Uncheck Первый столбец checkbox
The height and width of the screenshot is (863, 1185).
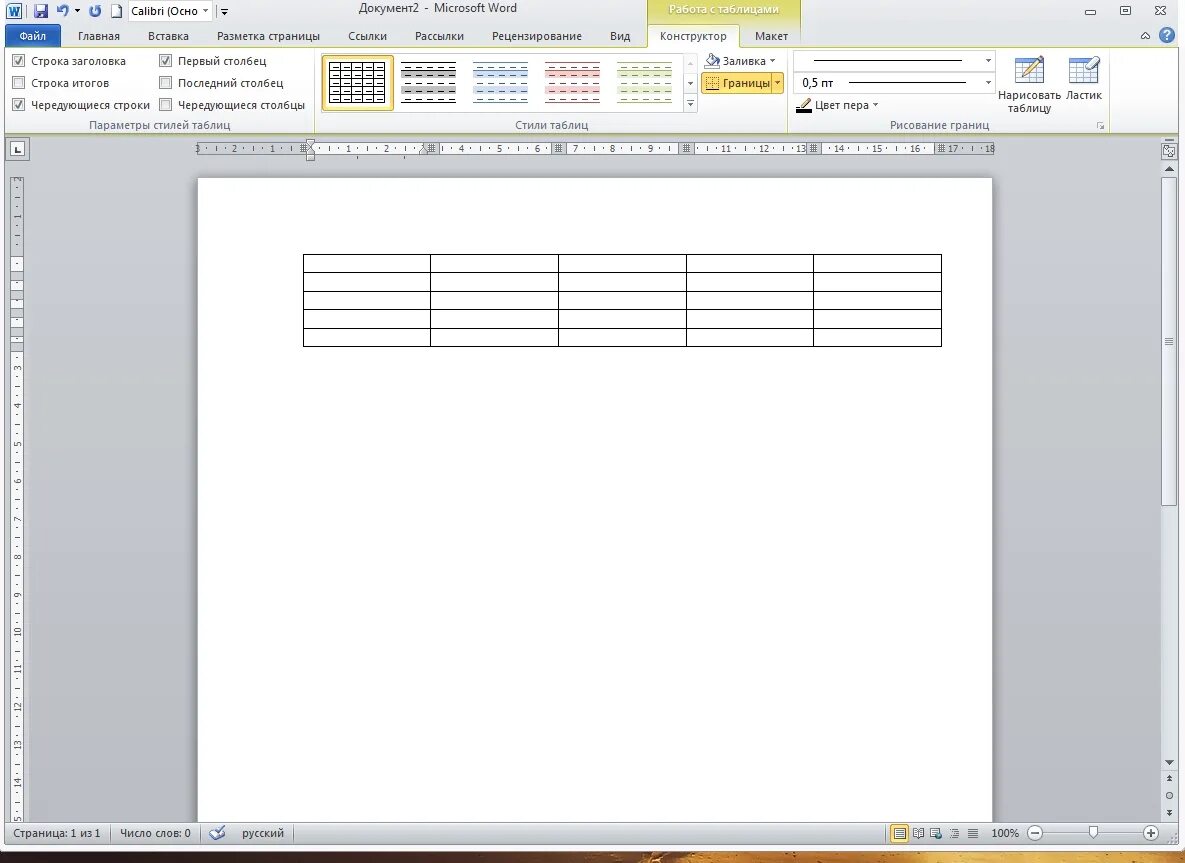pyautogui.click(x=166, y=60)
